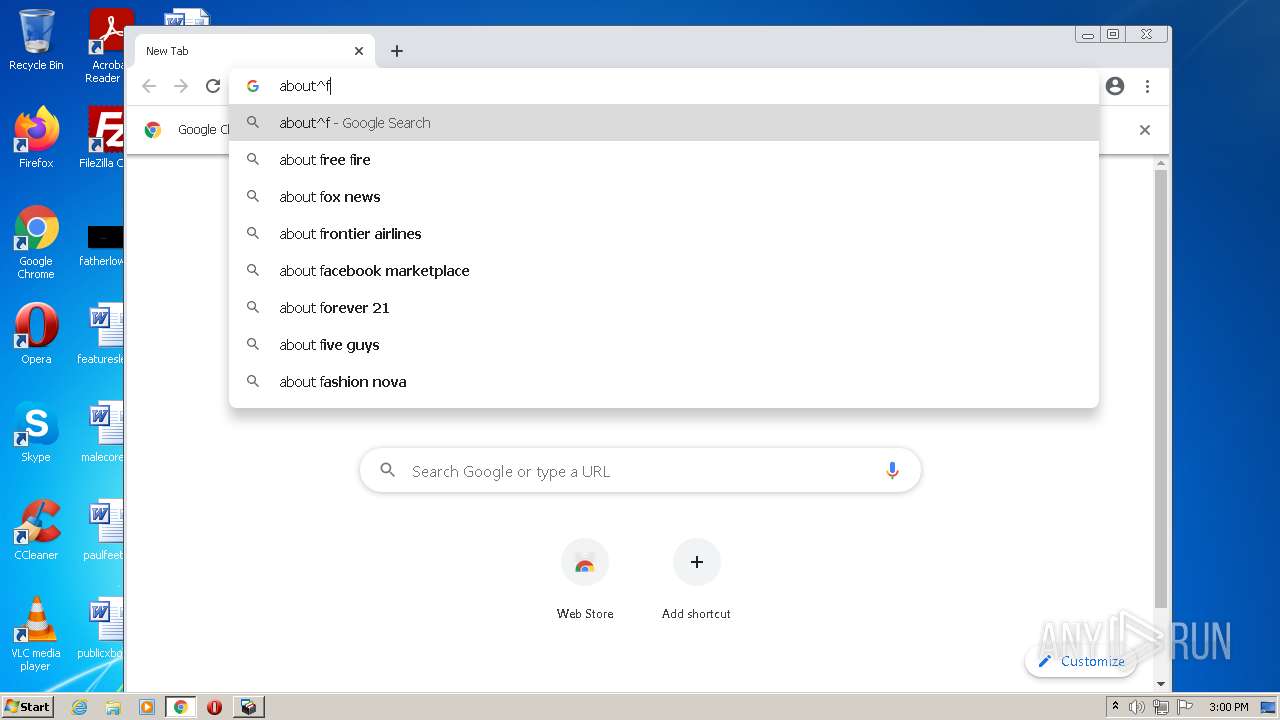Click the Add shortcut plus tile
Image resolution: width=1280 pixels, height=720 pixels.
point(697,562)
